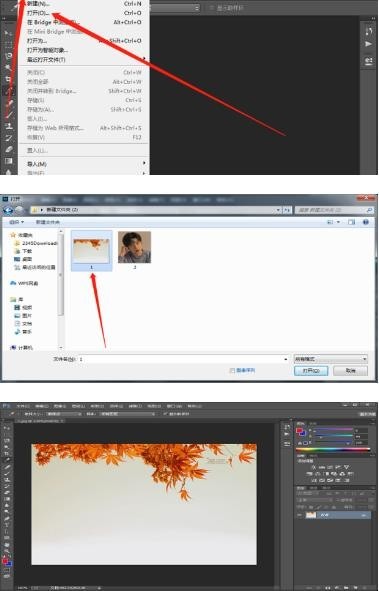The image size is (379, 591).
Task: Open the 所有格式 file format dropdown
Action: click(330, 359)
